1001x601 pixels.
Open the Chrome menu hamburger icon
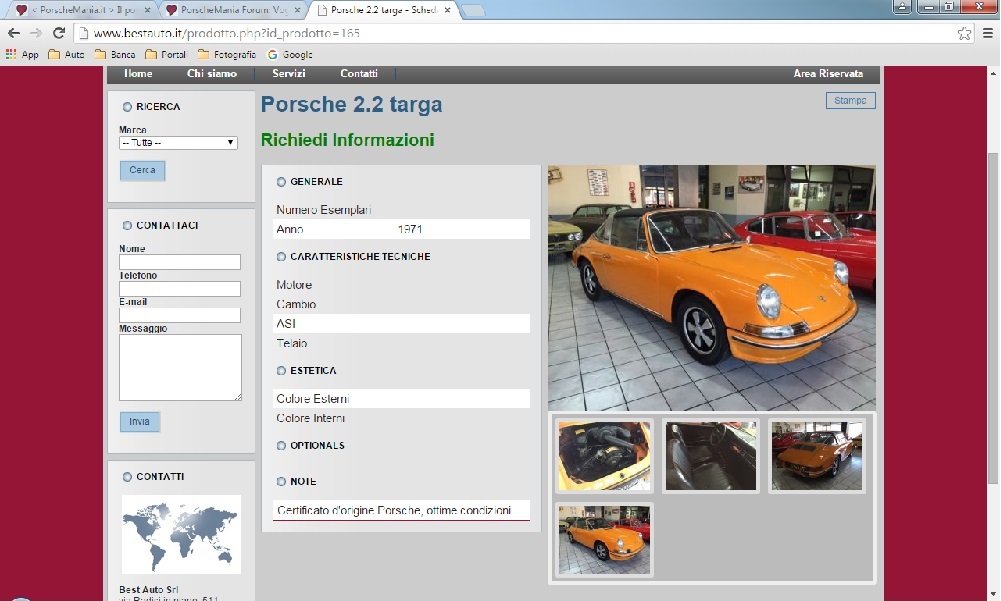pos(988,33)
